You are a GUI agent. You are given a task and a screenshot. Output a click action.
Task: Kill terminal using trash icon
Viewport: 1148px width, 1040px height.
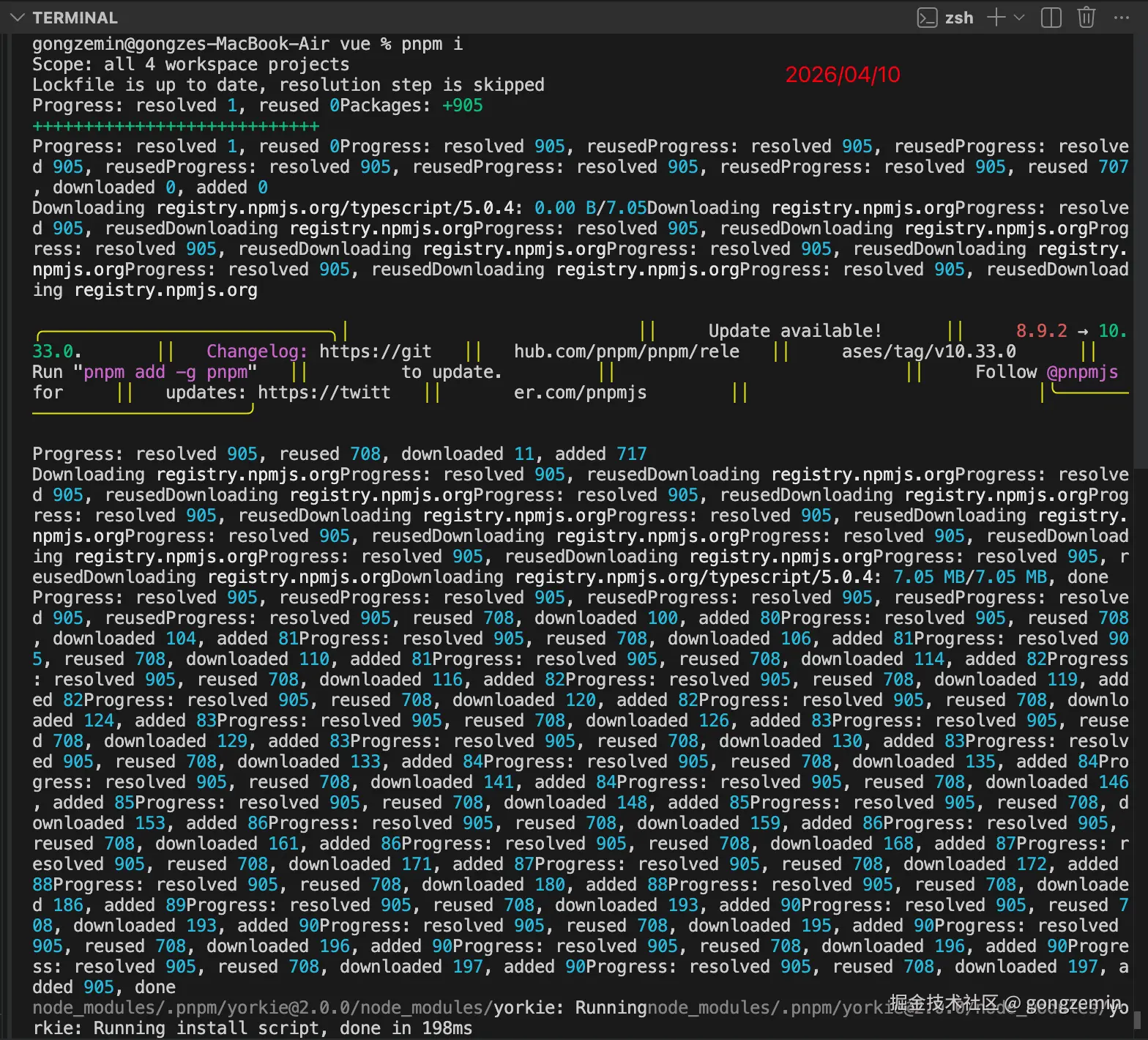[1086, 18]
